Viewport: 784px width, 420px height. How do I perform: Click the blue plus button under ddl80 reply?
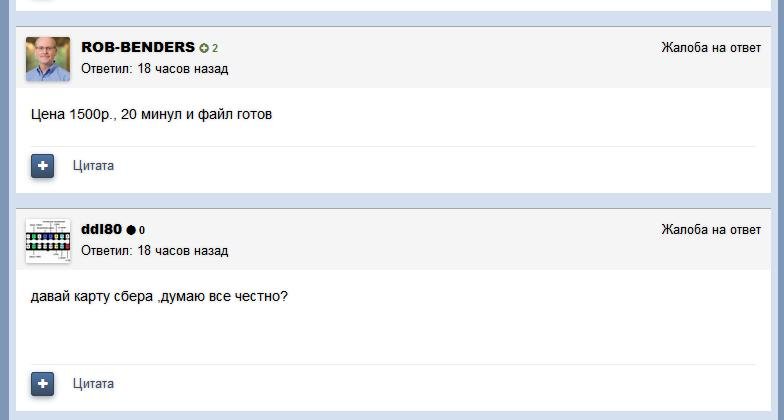(x=42, y=384)
